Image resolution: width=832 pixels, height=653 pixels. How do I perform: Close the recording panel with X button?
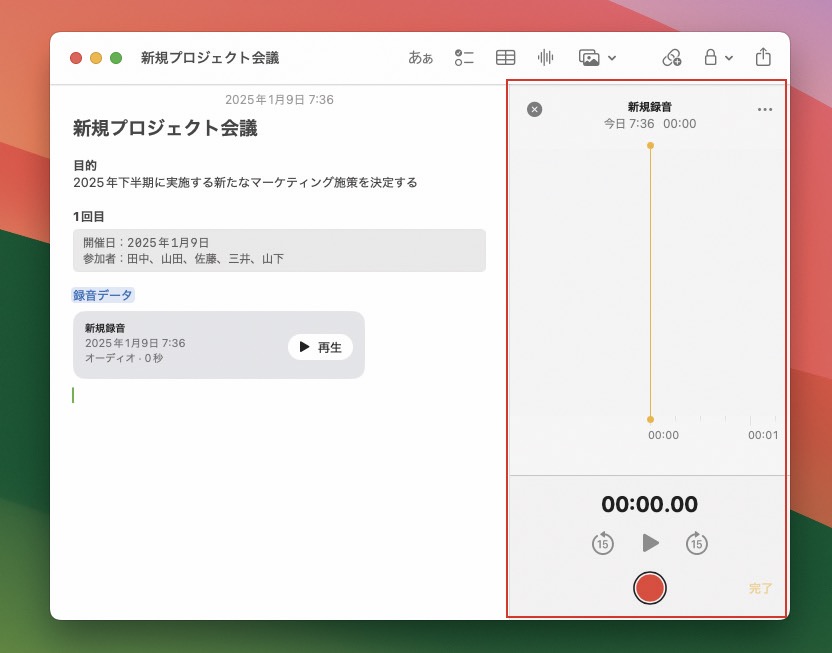tap(534, 109)
